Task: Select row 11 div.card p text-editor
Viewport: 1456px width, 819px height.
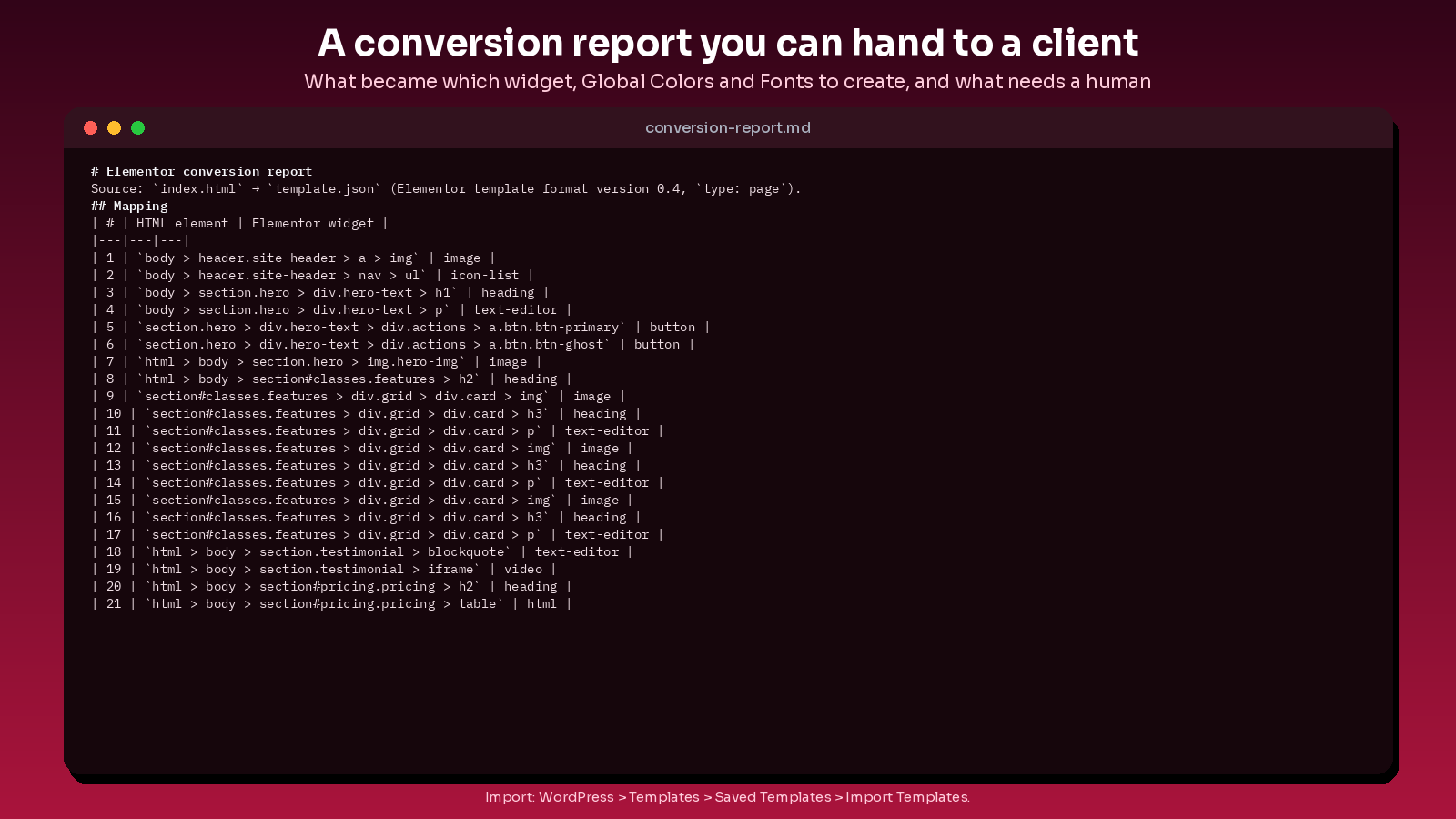Action: [378, 430]
